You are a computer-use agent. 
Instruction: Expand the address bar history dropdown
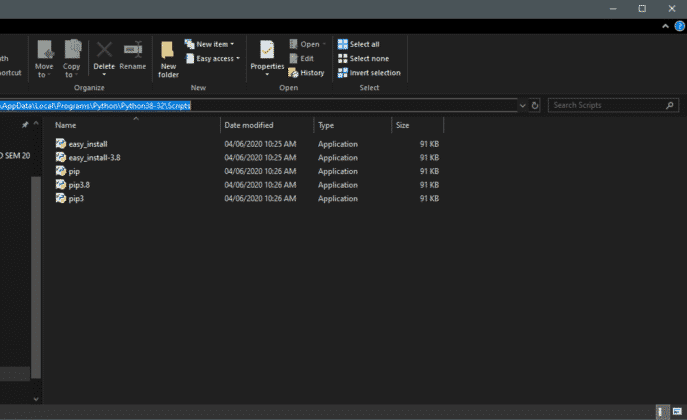click(523, 105)
